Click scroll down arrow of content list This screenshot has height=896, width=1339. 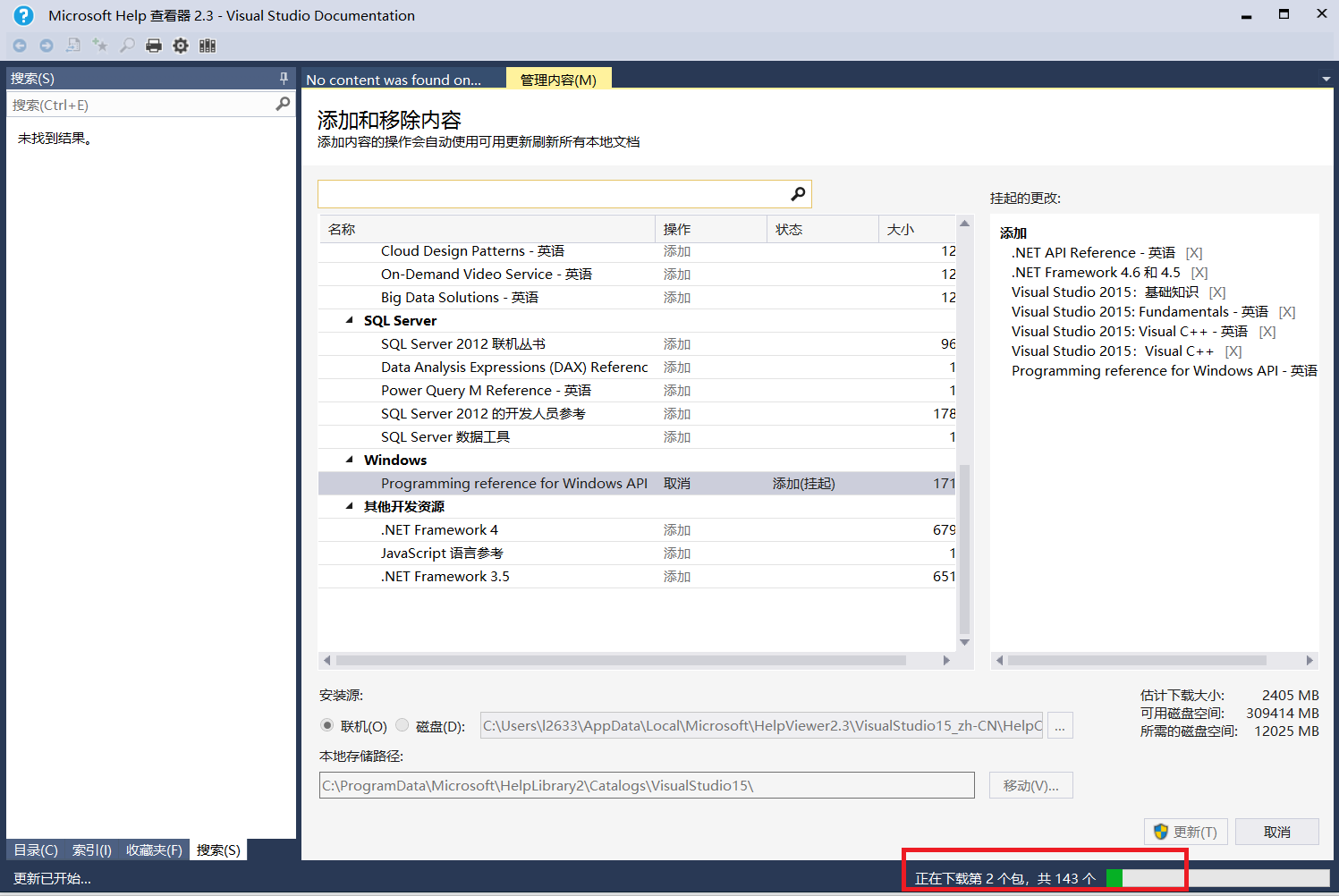(x=964, y=642)
